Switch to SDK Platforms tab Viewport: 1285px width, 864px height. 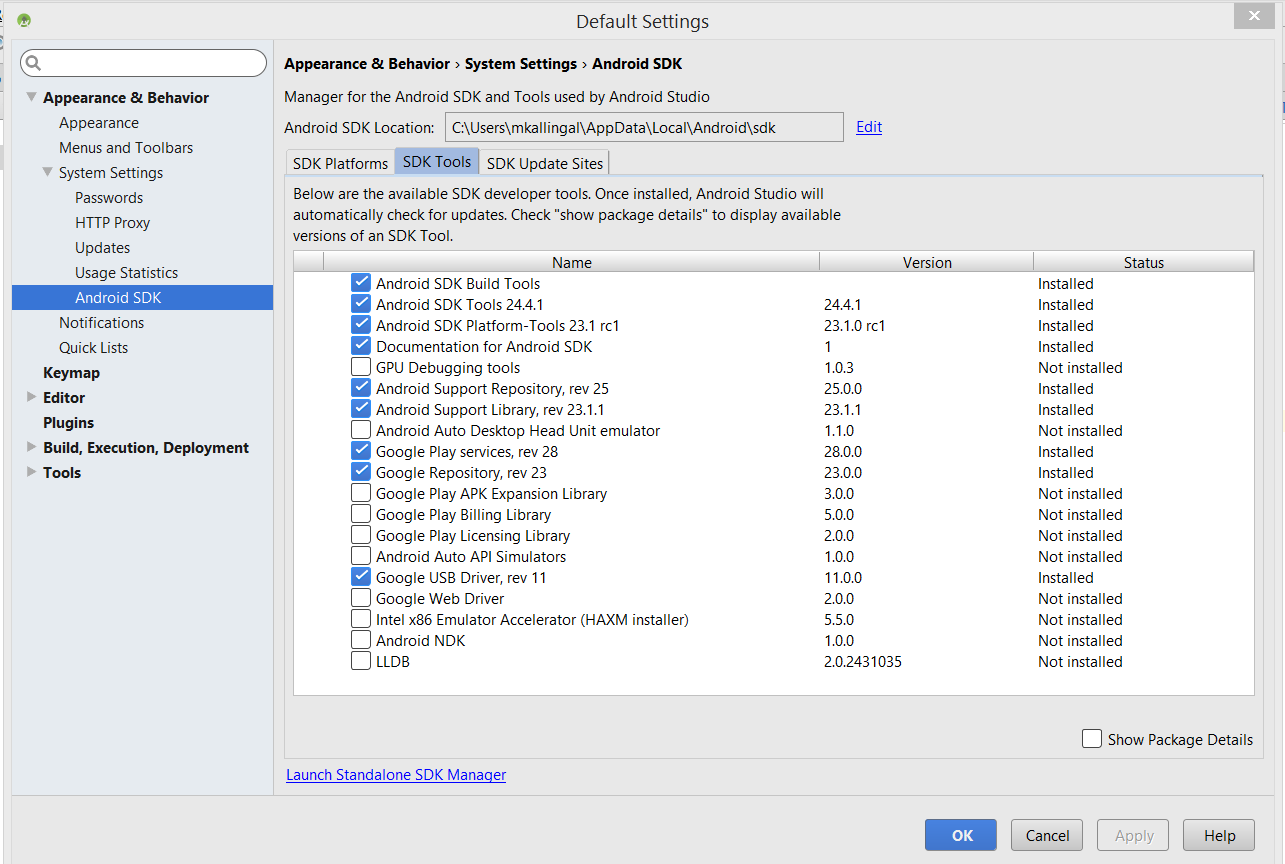(340, 163)
